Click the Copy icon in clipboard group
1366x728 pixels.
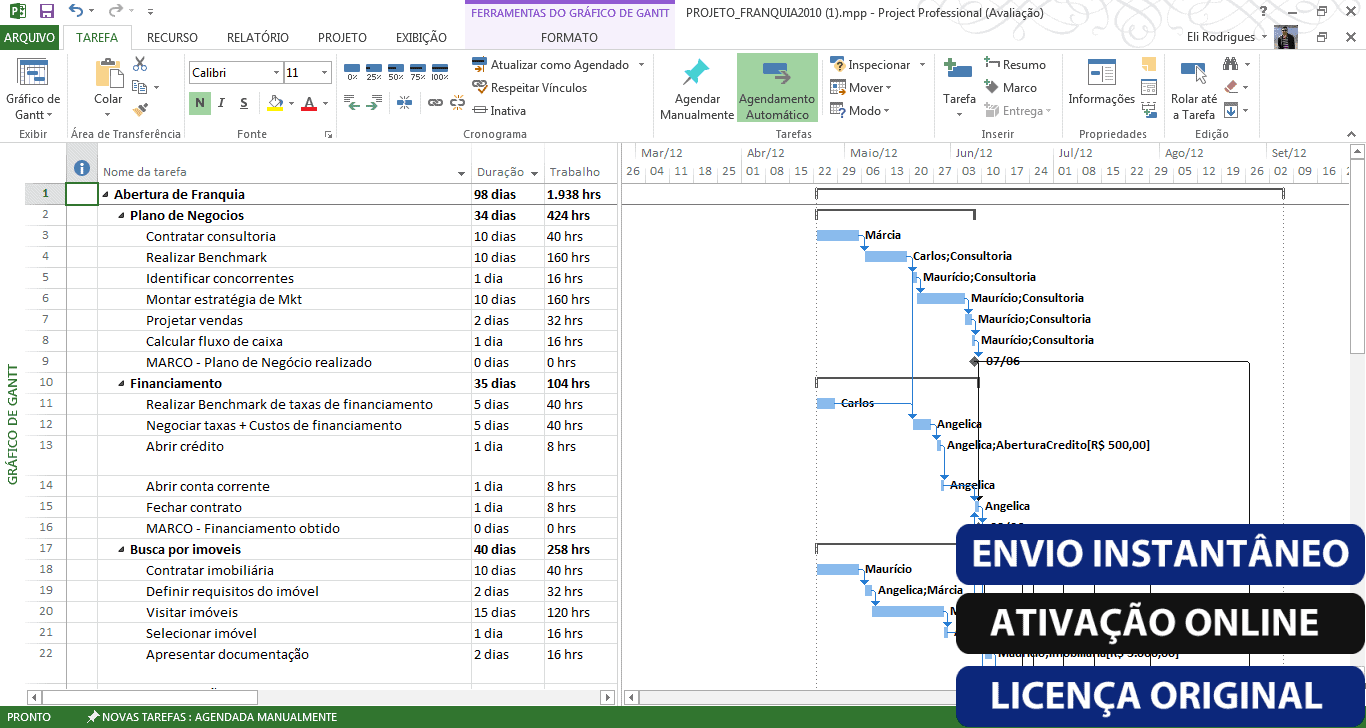tap(139, 87)
